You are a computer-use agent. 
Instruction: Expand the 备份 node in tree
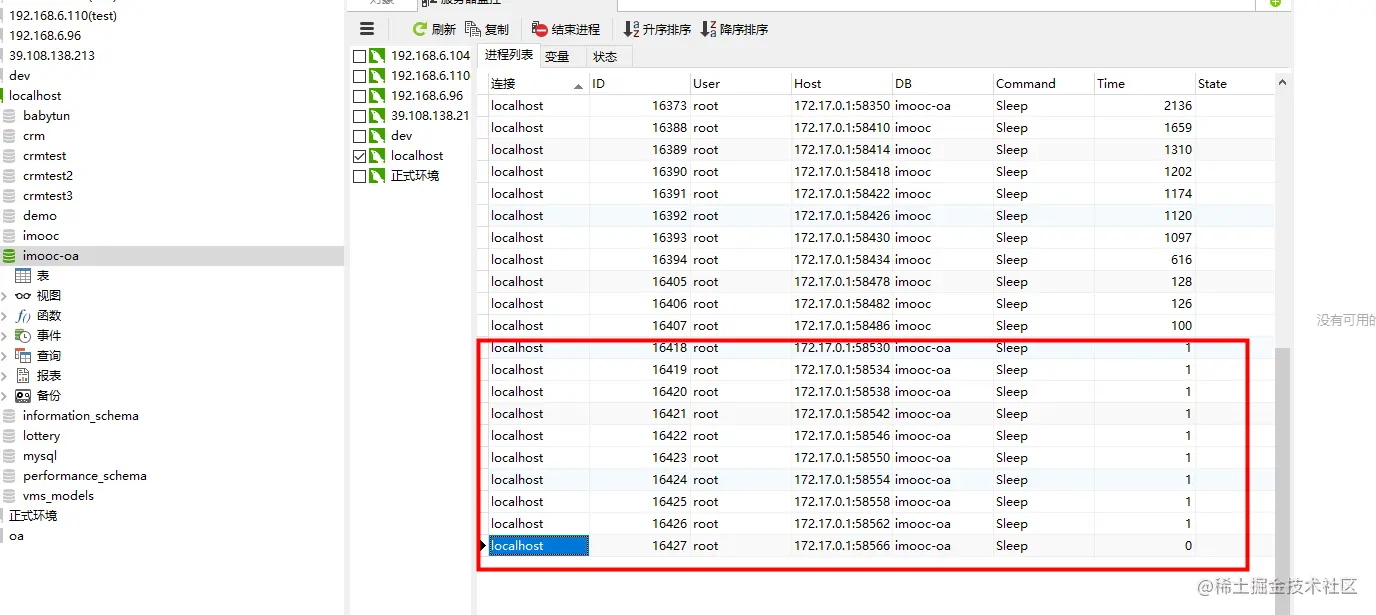click(5, 396)
